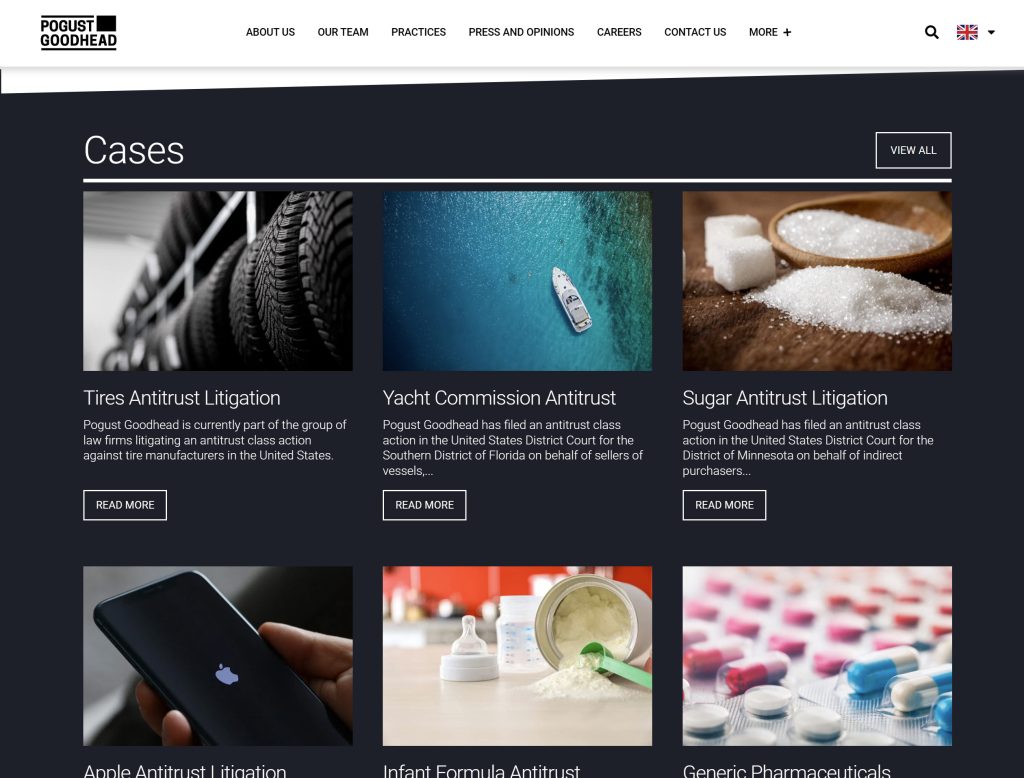Open the Yacht Commission Antitrust title link
The width and height of the screenshot is (1024, 778).
click(499, 398)
